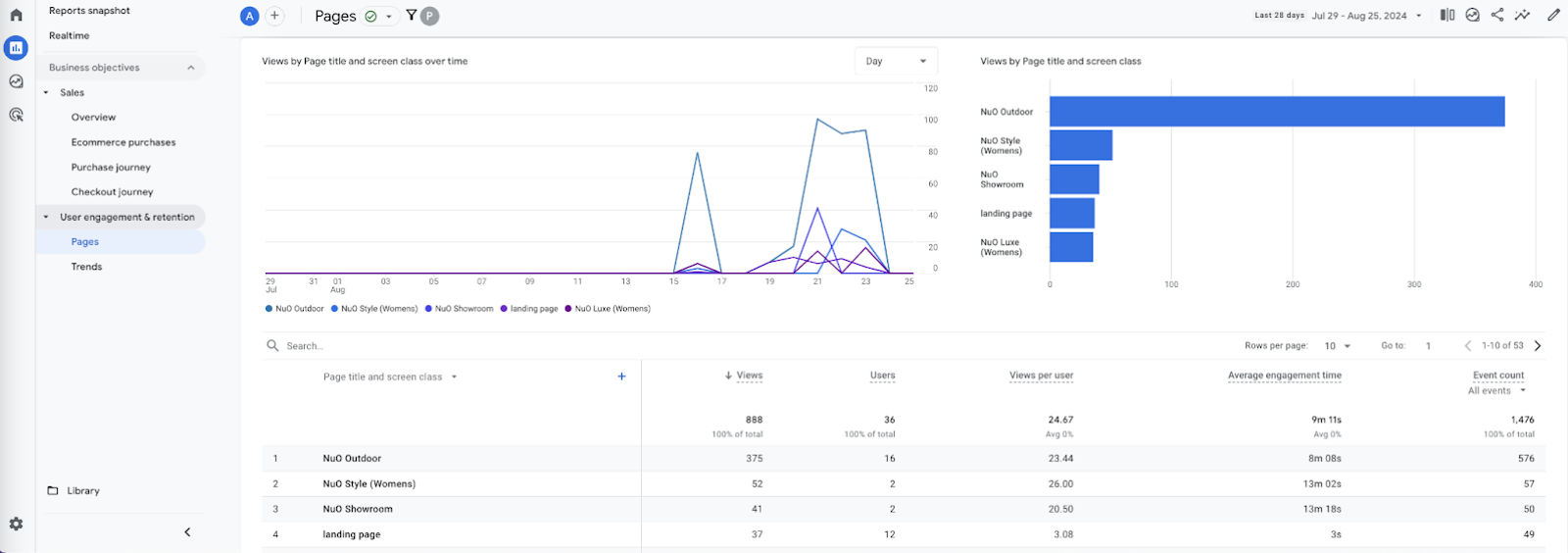Open Admin settings gear icon

tap(16, 525)
